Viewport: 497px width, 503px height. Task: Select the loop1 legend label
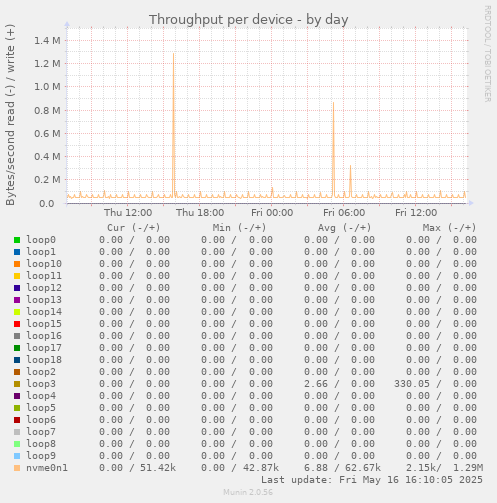[x=41, y=252]
